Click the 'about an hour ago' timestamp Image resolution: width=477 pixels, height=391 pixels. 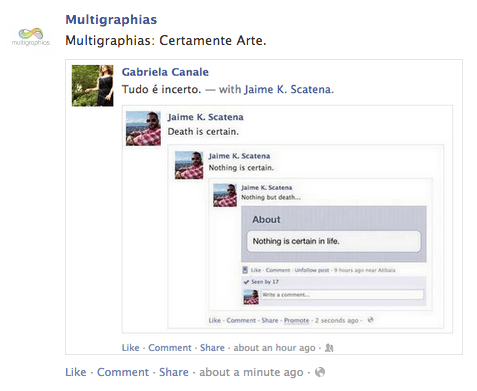(274, 348)
